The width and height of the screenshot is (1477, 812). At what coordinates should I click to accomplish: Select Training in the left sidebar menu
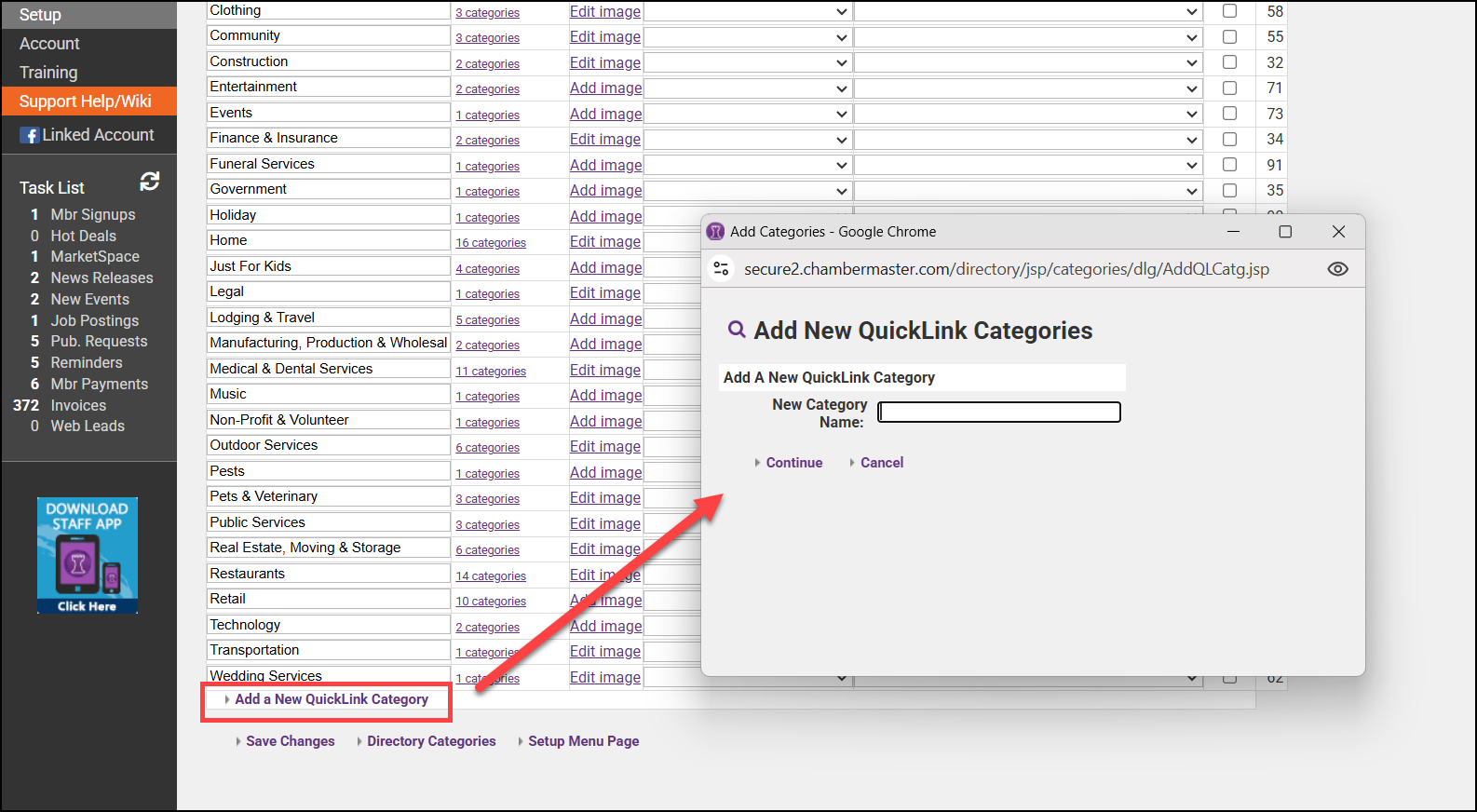point(48,73)
